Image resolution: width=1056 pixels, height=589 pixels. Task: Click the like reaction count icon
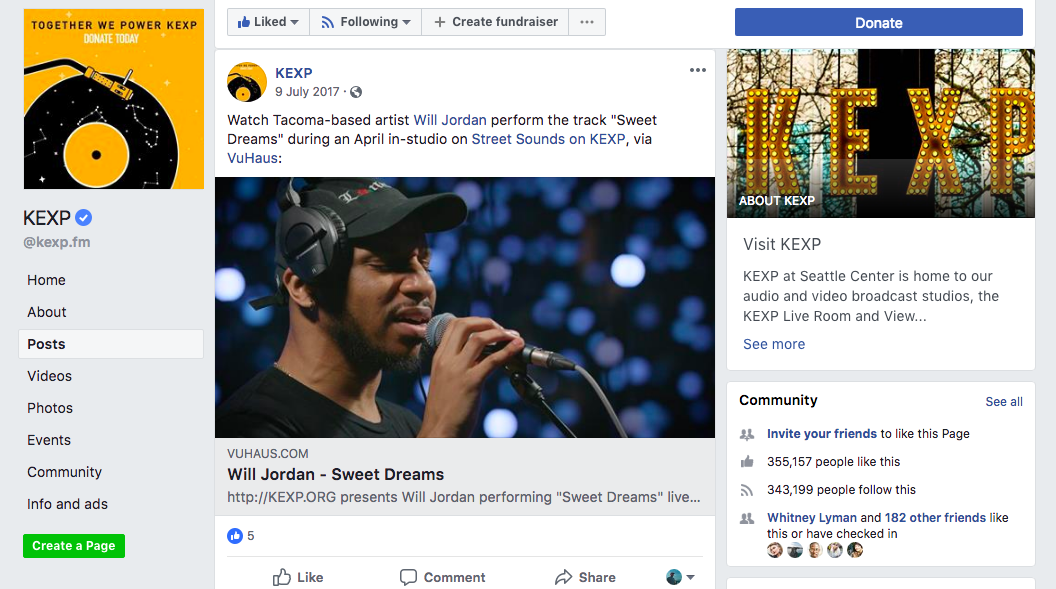point(235,536)
